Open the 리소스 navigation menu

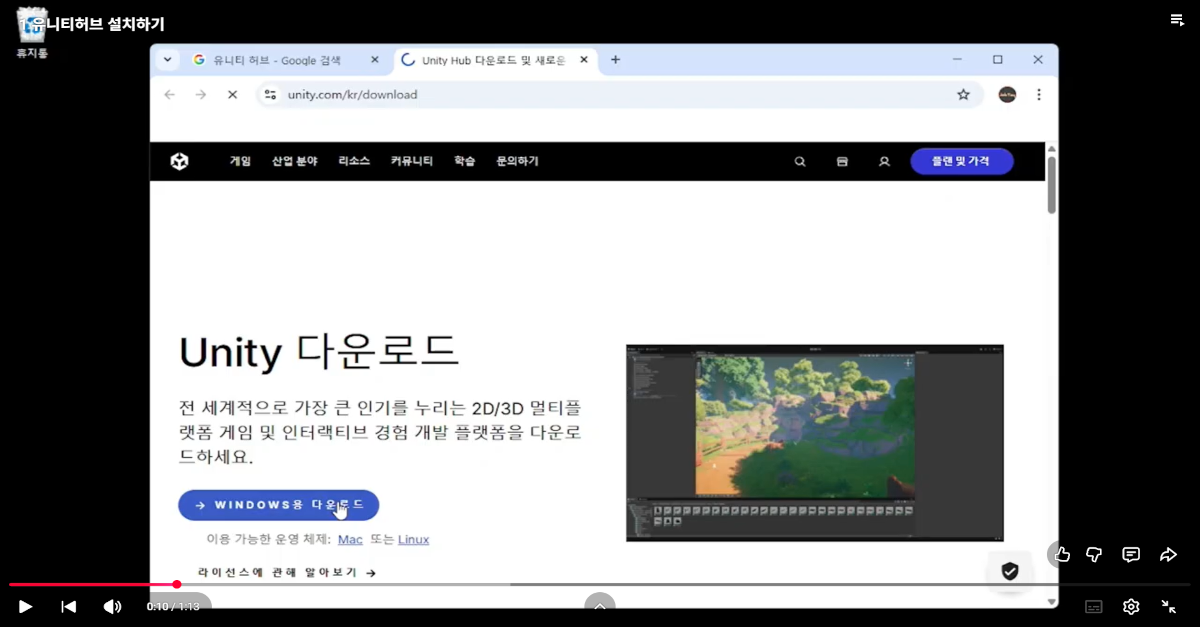(x=354, y=161)
